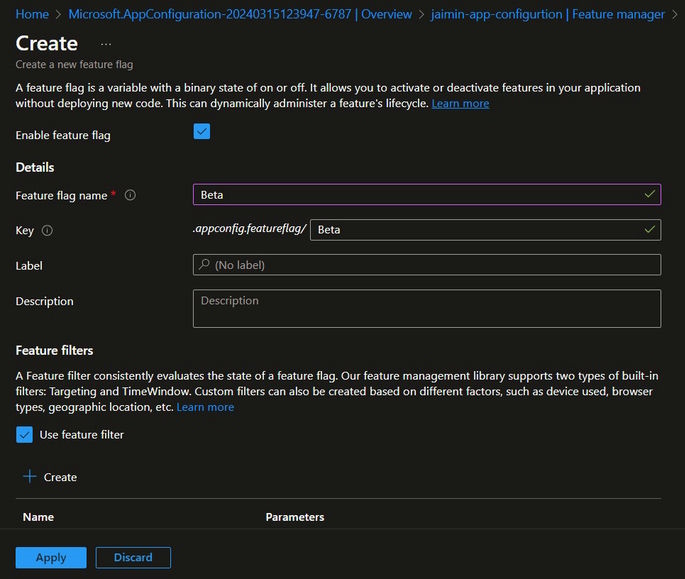685x579 pixels.
Task: Open Learn more link about feature filters
Action: (x=205, y=407)
